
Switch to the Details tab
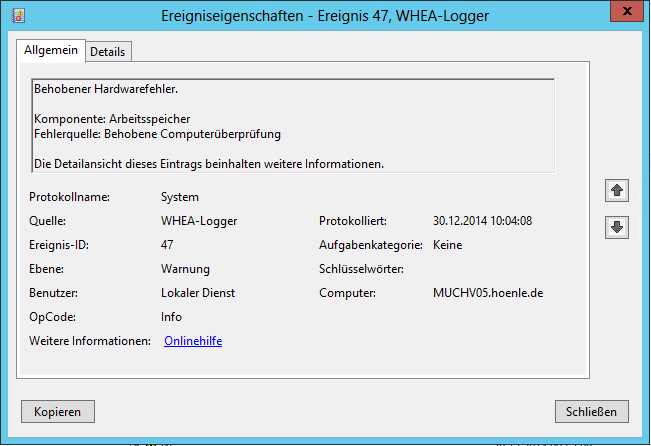[x=108, y=51]
